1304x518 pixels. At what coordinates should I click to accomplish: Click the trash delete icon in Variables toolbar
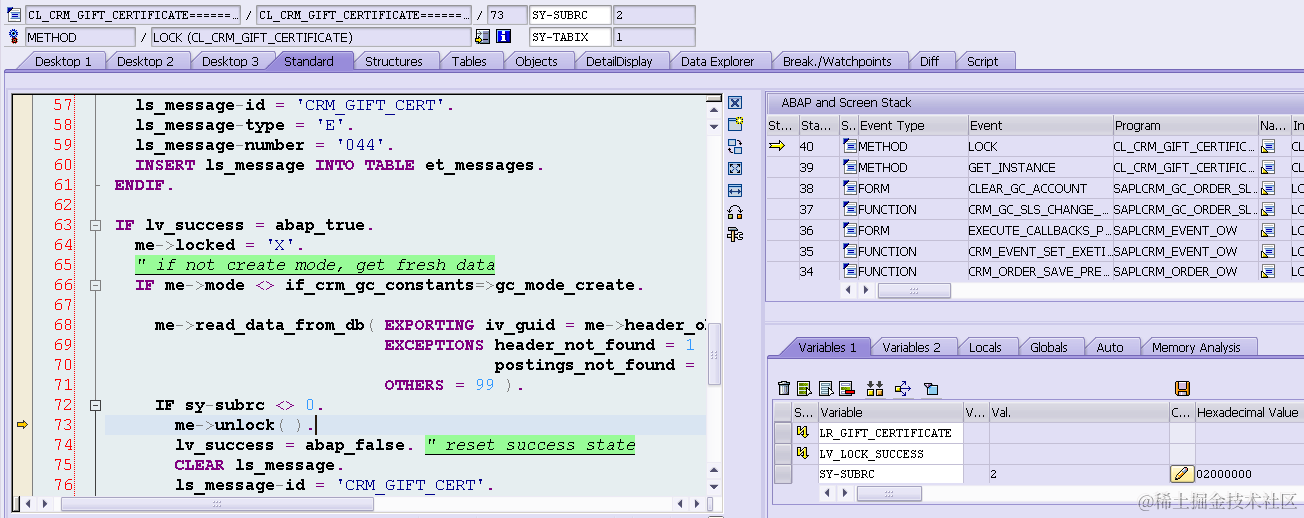coord(784,388)
